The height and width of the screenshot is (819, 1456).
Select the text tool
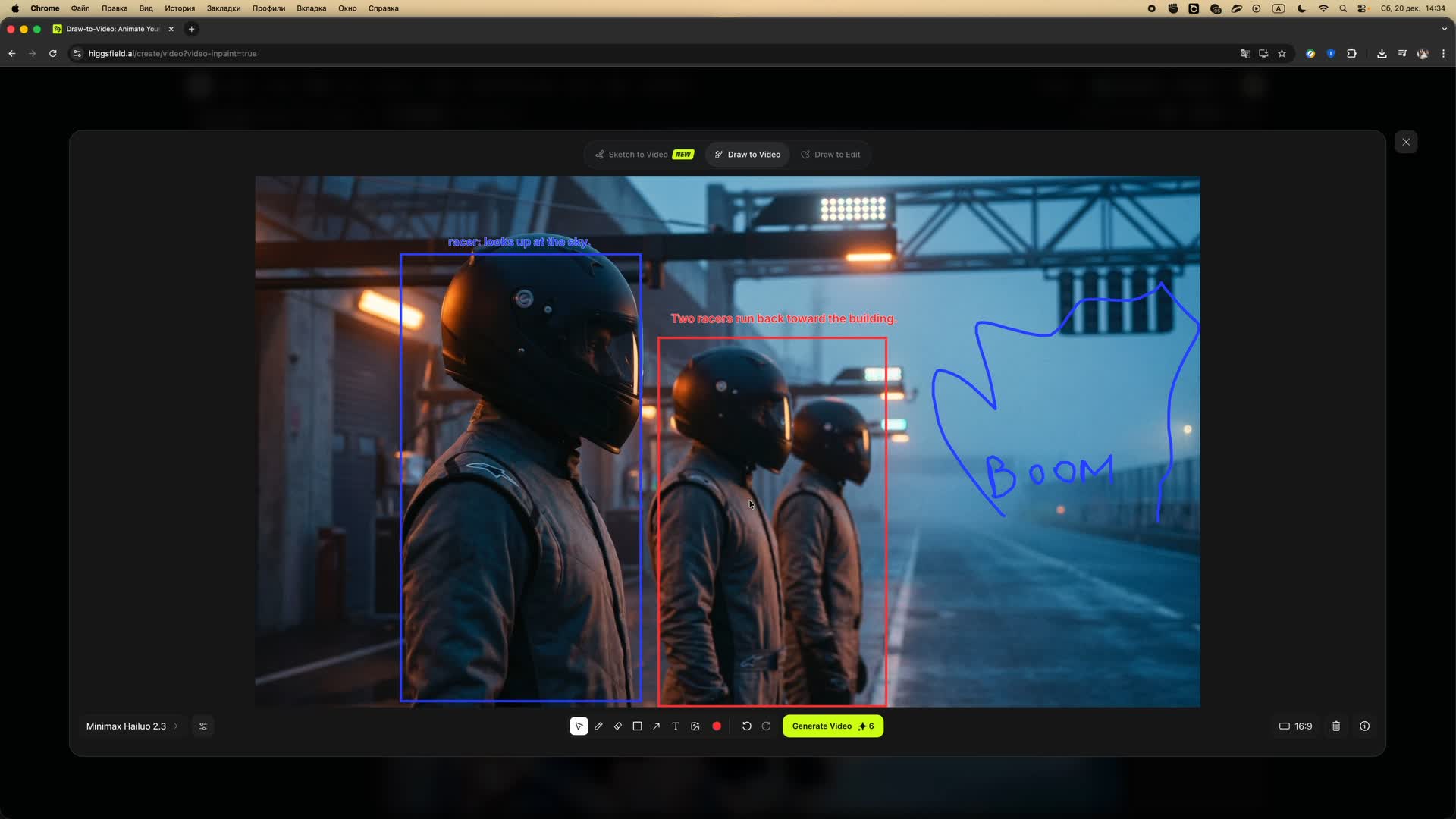[x=676, y=726]
